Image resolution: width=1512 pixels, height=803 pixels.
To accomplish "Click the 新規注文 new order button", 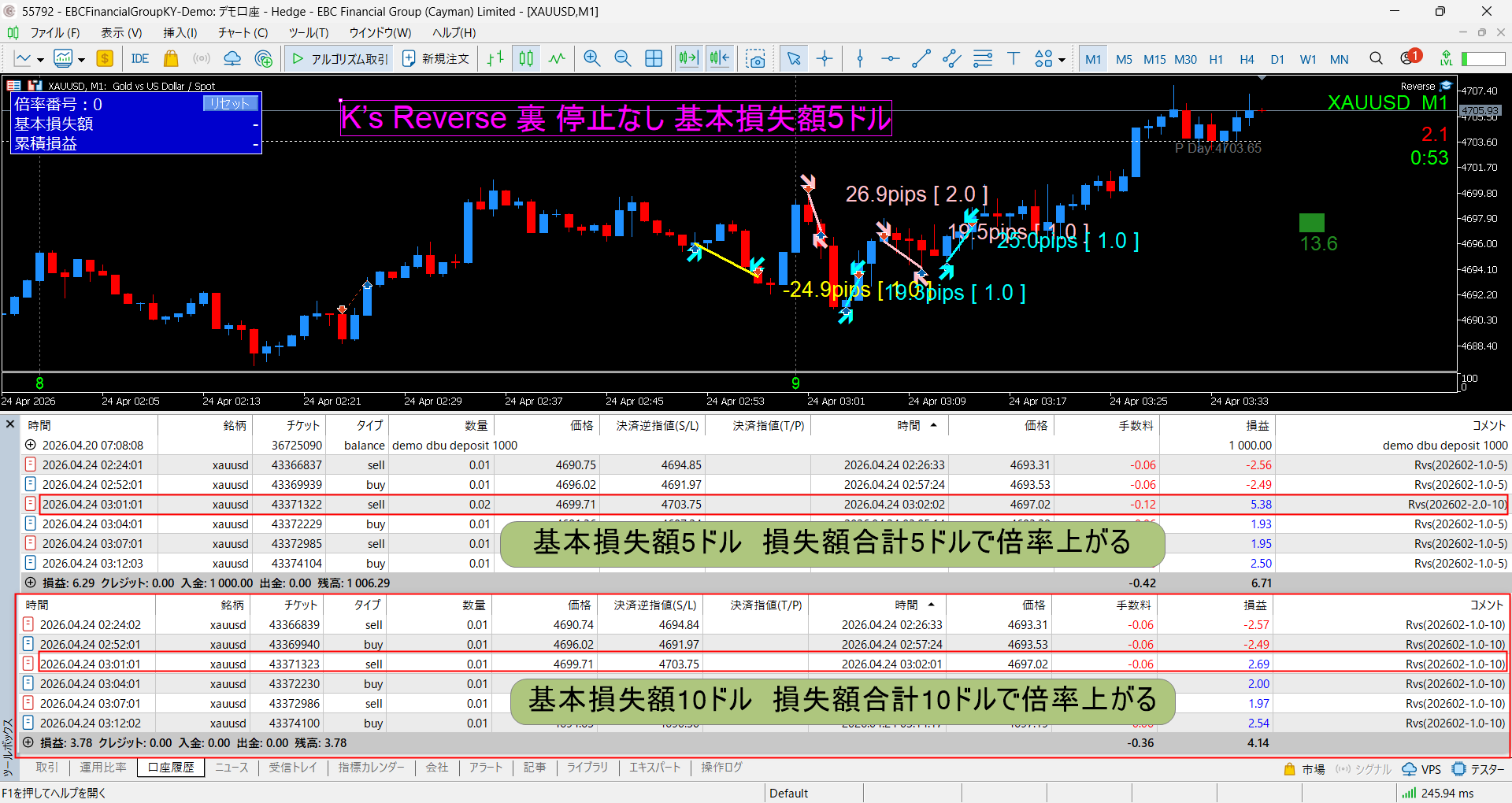I will point(435,59).
